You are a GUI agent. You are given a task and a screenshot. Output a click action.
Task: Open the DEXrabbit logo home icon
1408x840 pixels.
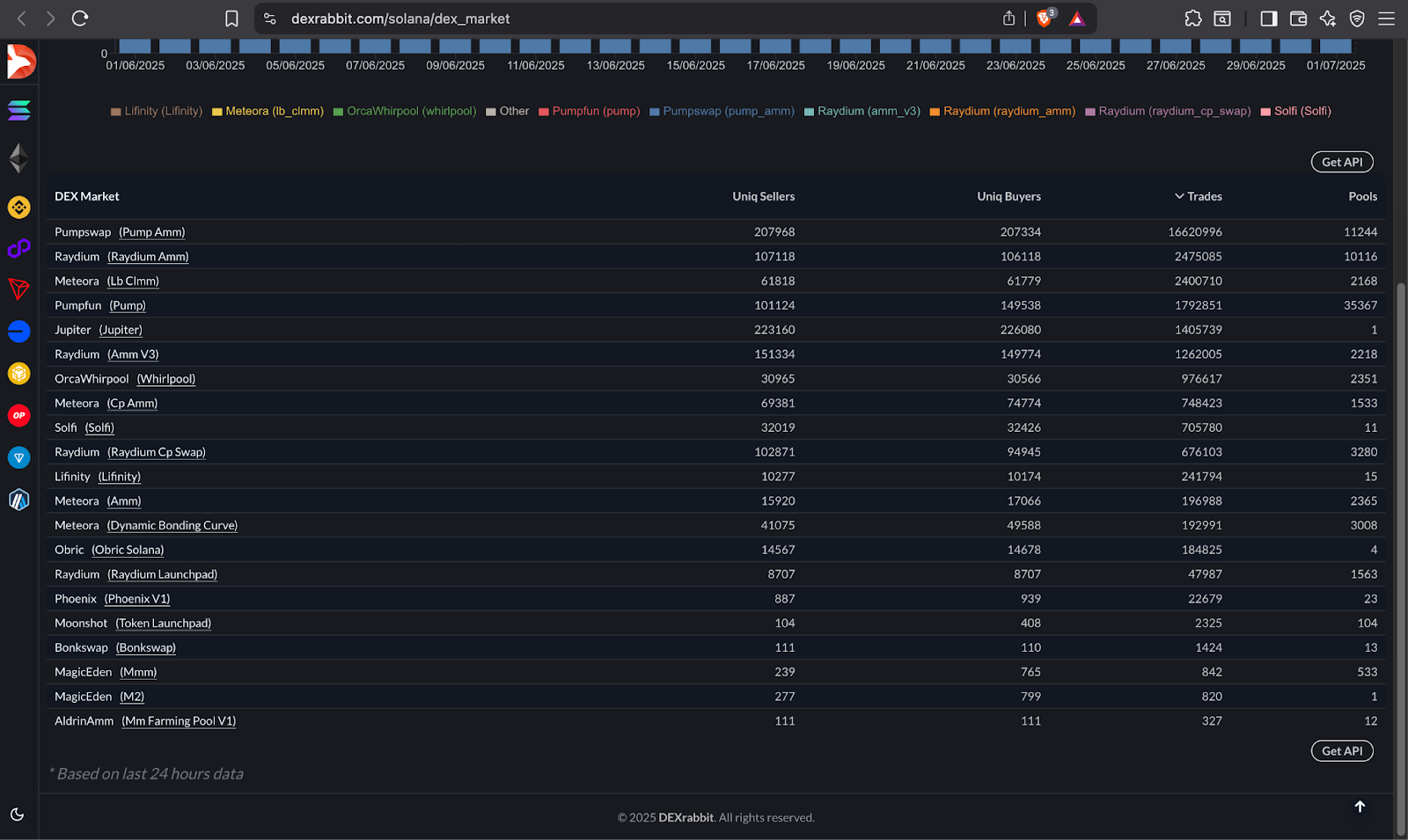tap(19, 62)
